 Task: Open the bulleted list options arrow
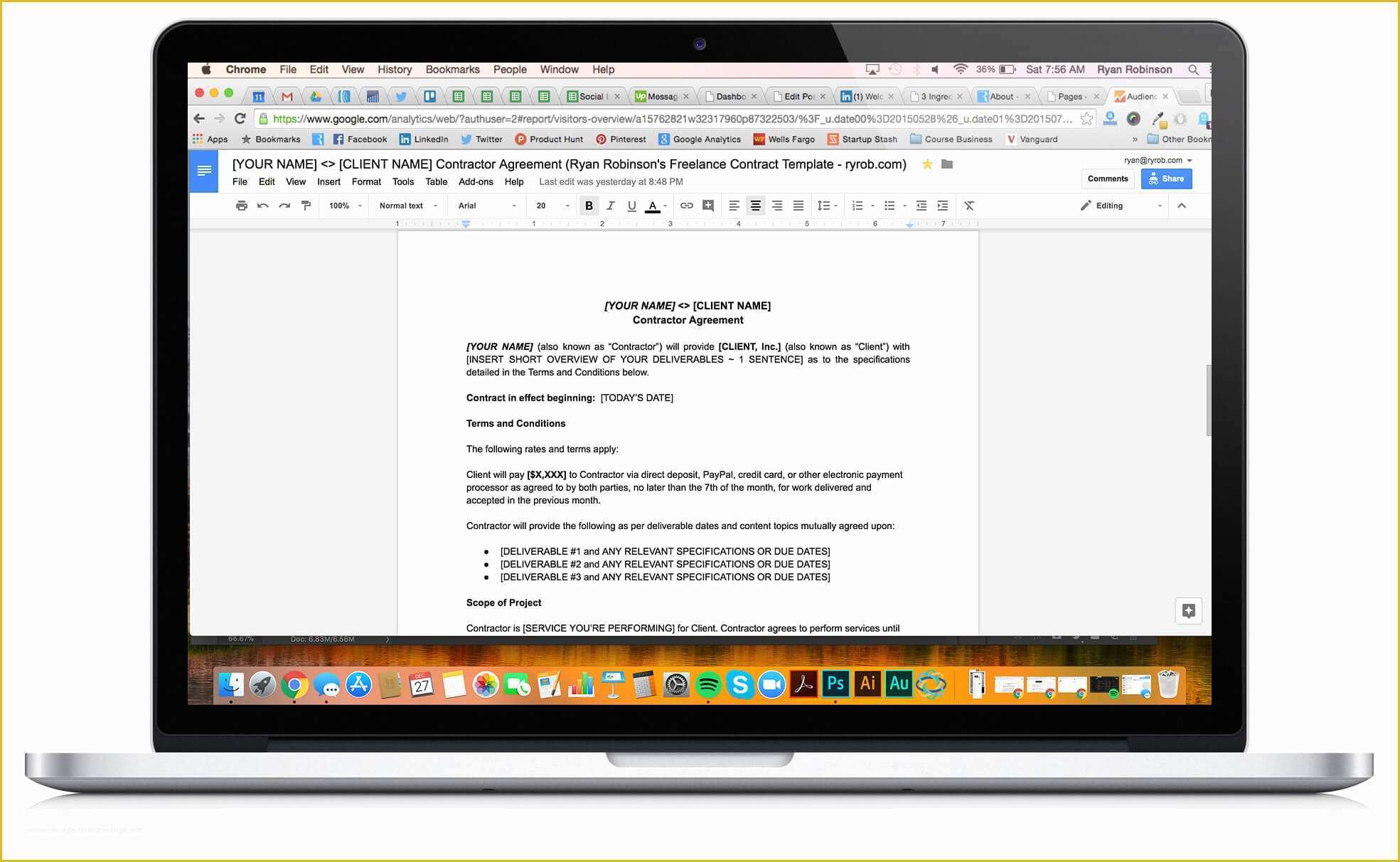(904, 206)
